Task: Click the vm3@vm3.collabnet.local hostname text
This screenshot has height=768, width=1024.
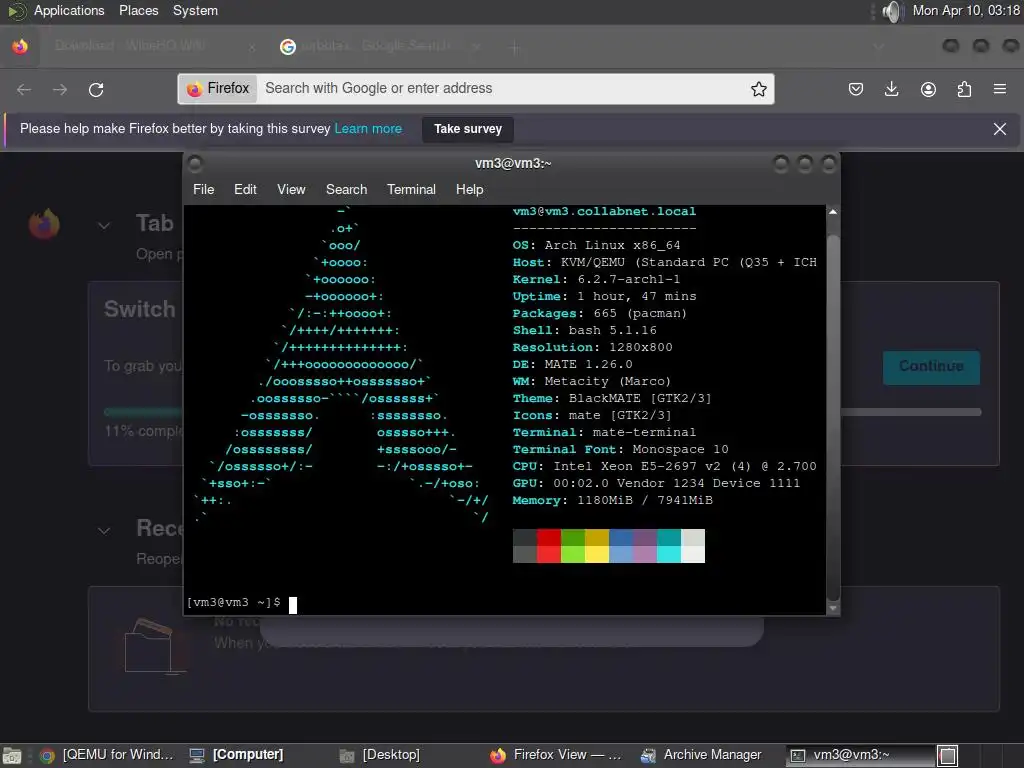Action: click(x=604, y=212)
